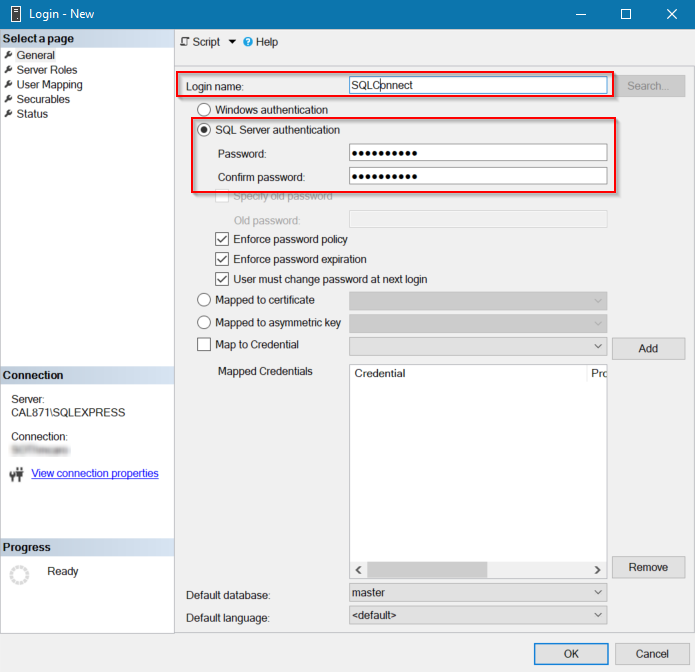
Task: Focus the Login name field
Action: 478,85
